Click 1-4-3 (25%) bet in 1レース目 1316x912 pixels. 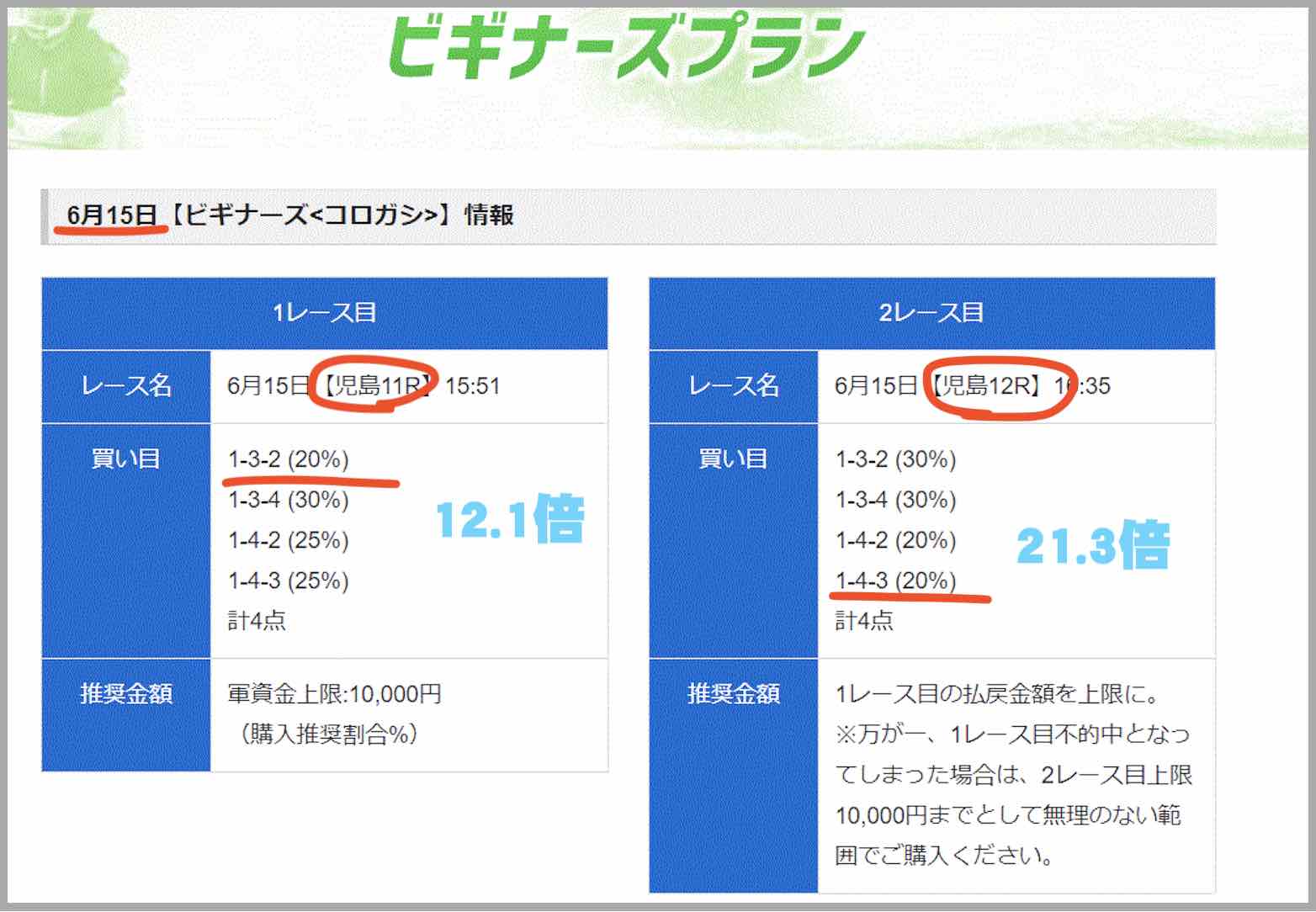click(x=289, y=581)
